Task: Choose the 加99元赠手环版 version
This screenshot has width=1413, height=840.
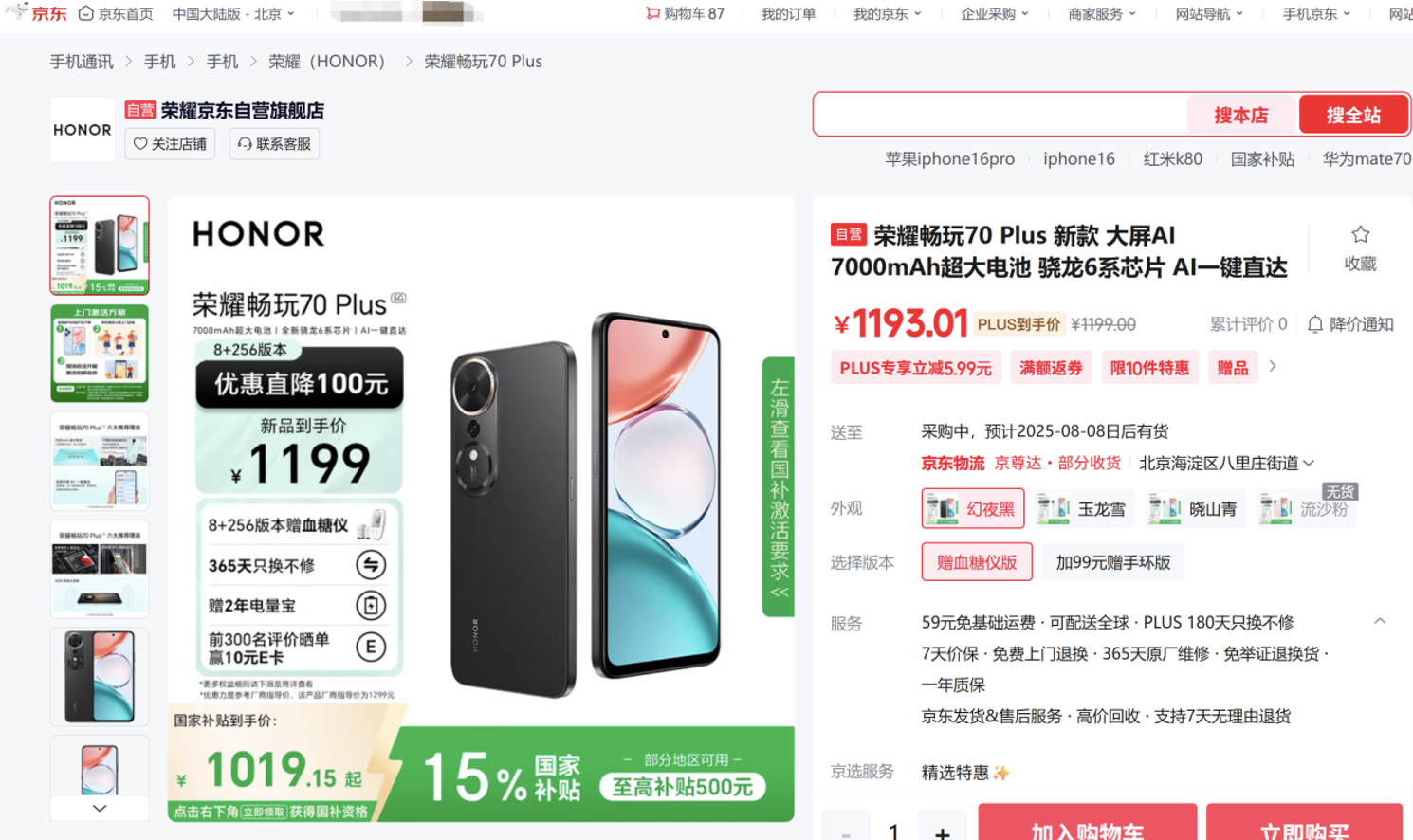Action: point(1113,562)
